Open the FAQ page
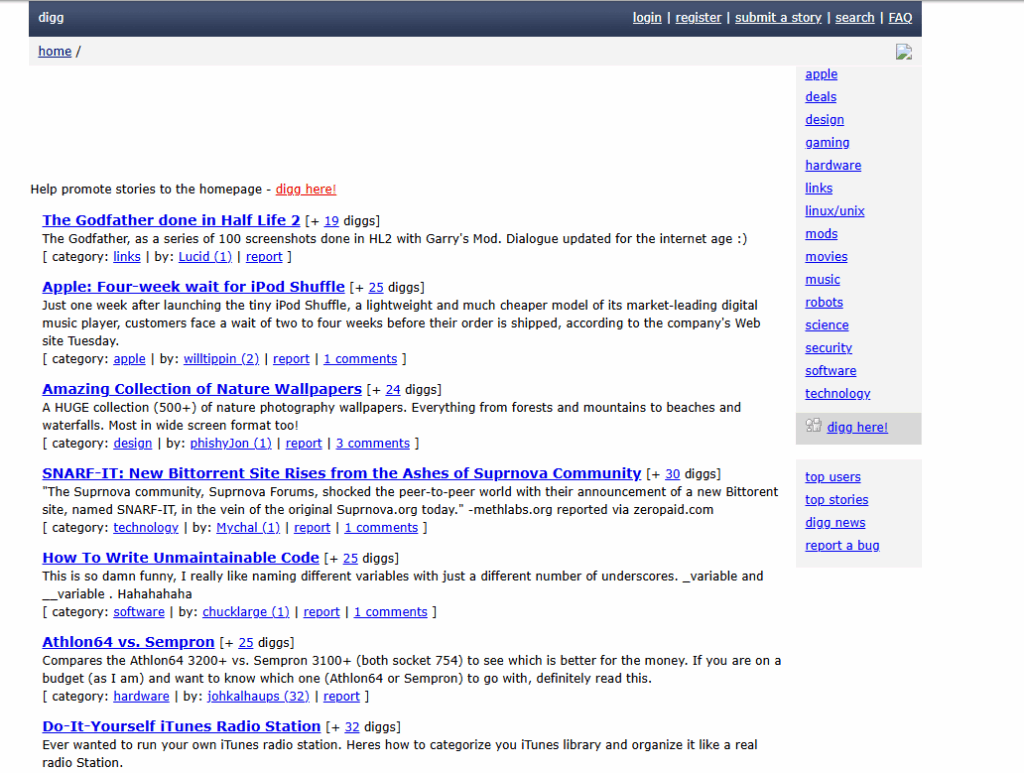The width and height of the screenshot is (1024, 773). [900, 18]
